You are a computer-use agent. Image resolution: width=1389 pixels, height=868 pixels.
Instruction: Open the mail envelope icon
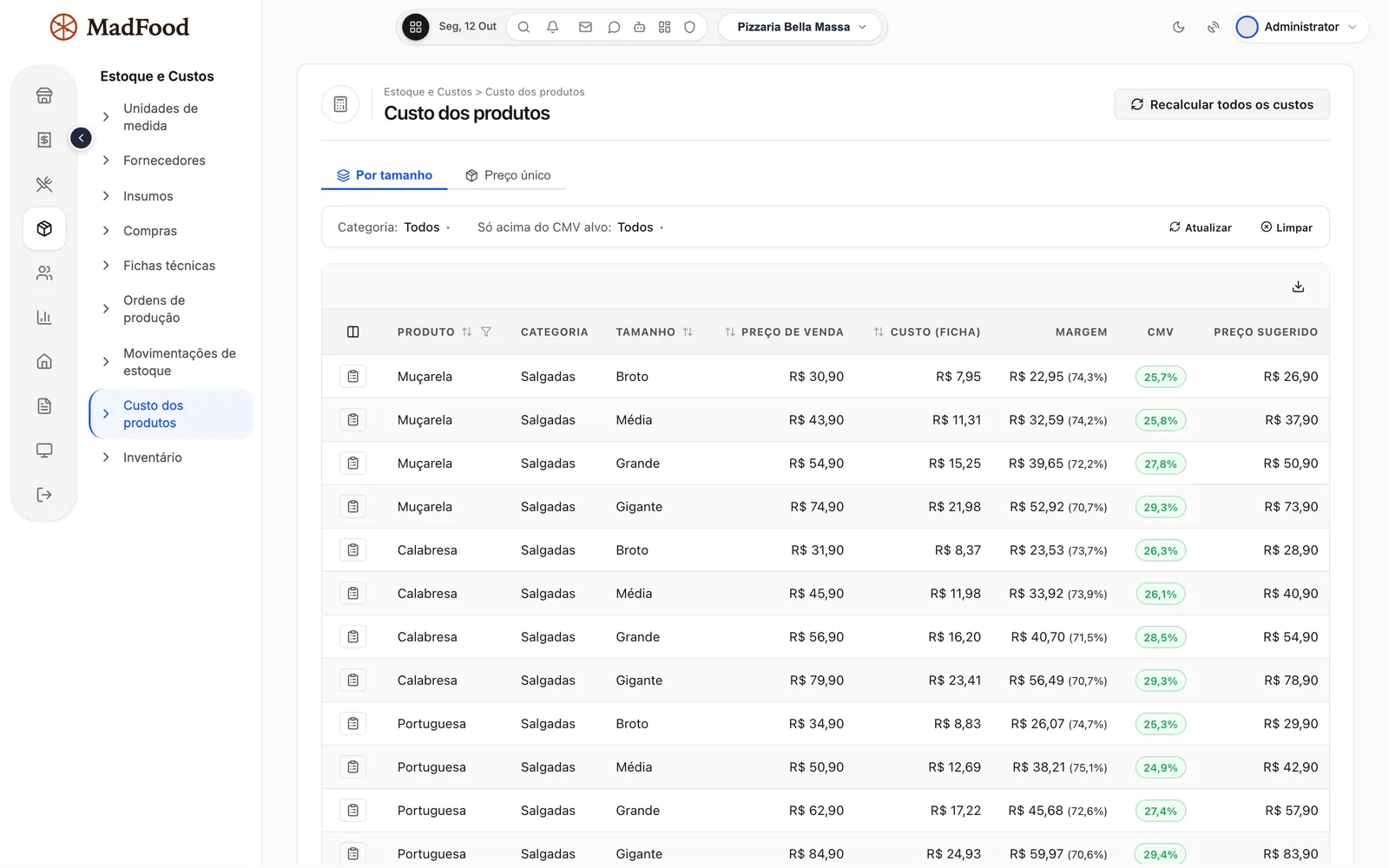(585, 27)
